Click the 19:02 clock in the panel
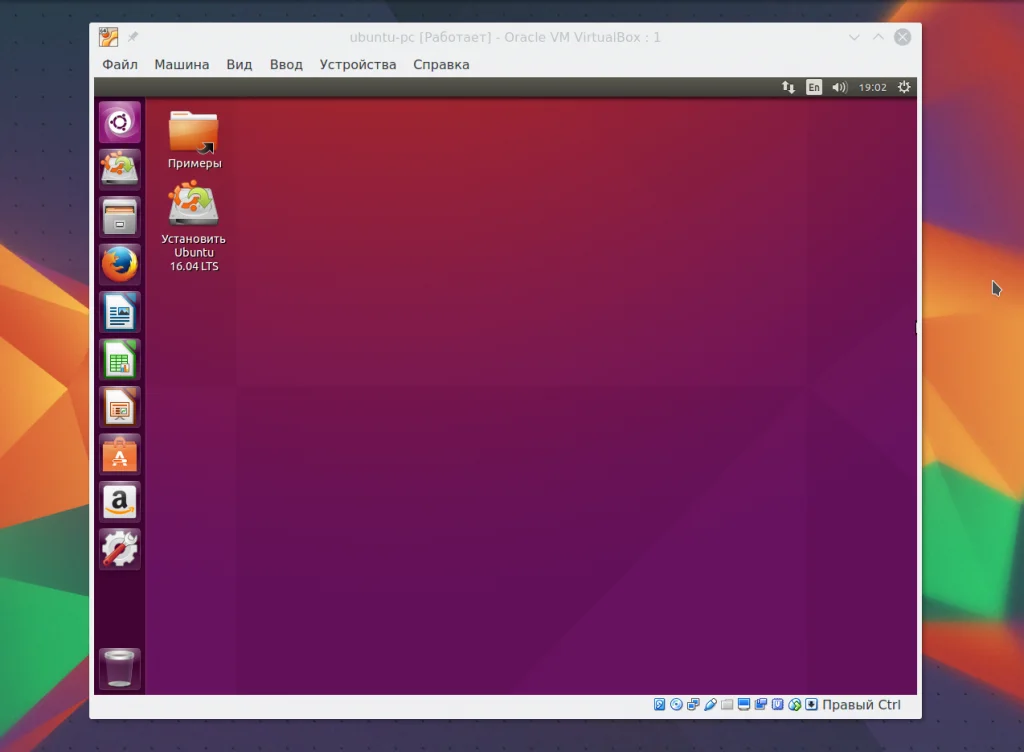 coord(872,87)
